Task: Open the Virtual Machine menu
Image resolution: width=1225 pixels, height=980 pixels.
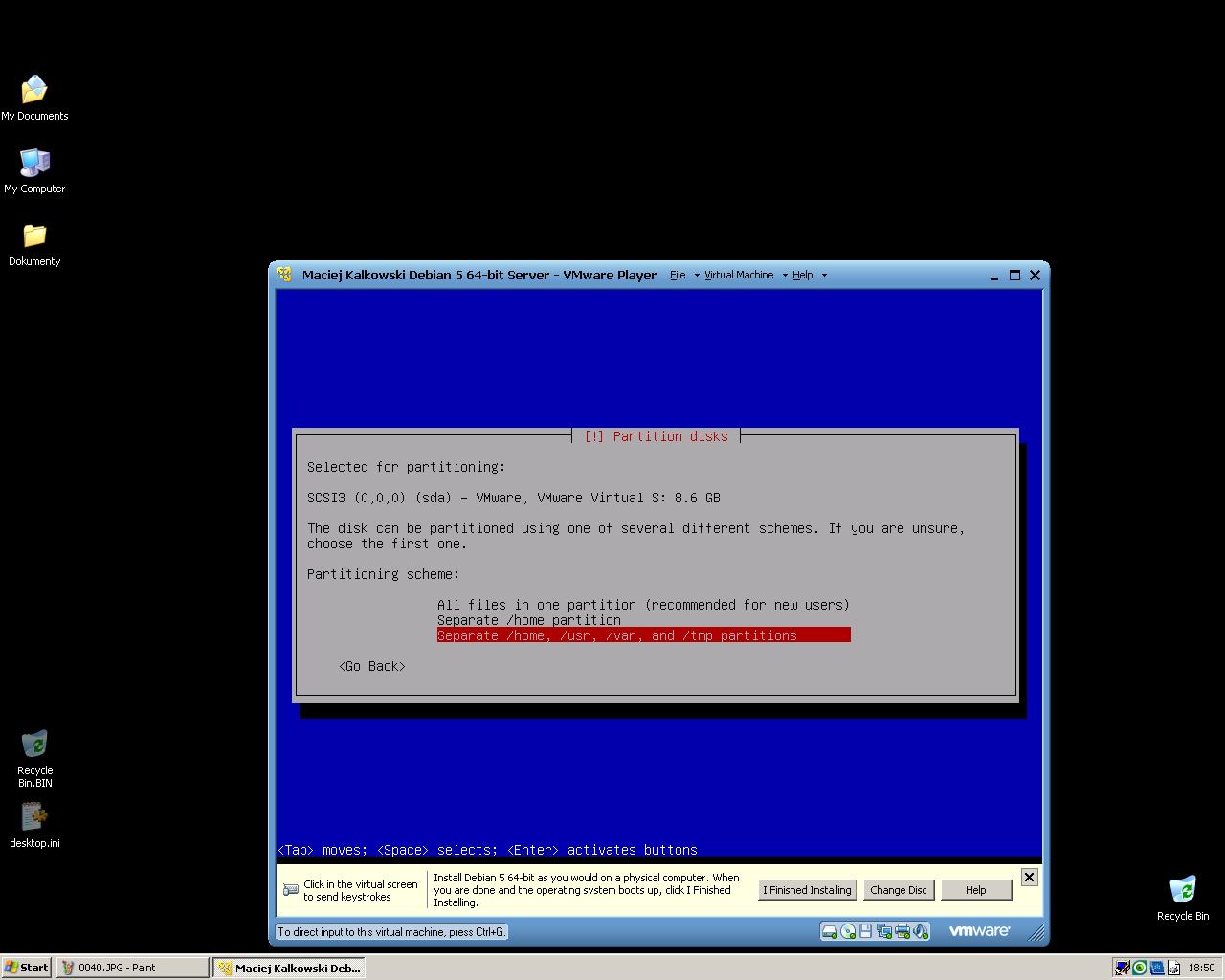Action: (x=746, y=275)
